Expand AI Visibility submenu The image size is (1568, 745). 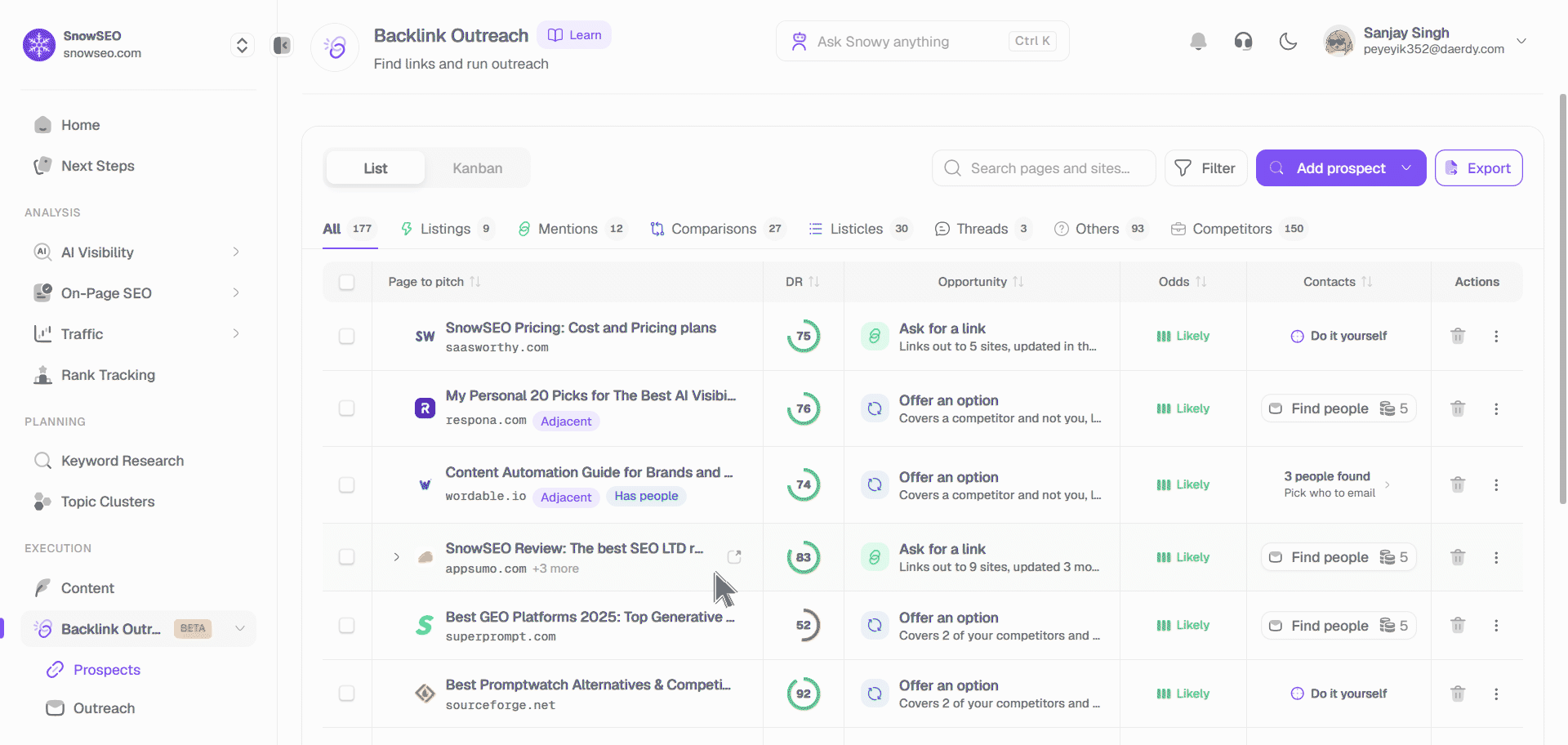(236, 252)
